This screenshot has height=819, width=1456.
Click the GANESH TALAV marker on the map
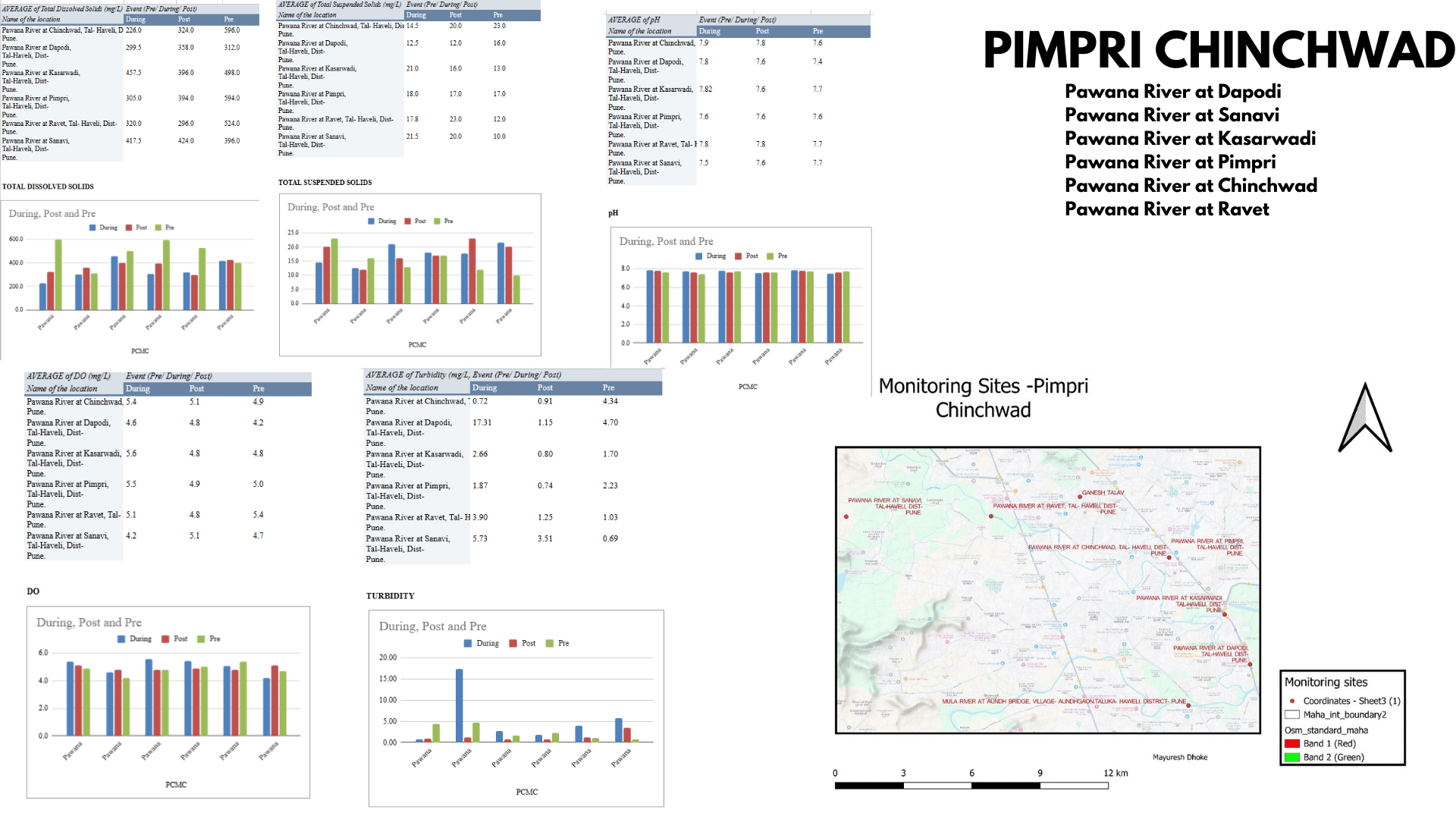point(1080,497)
